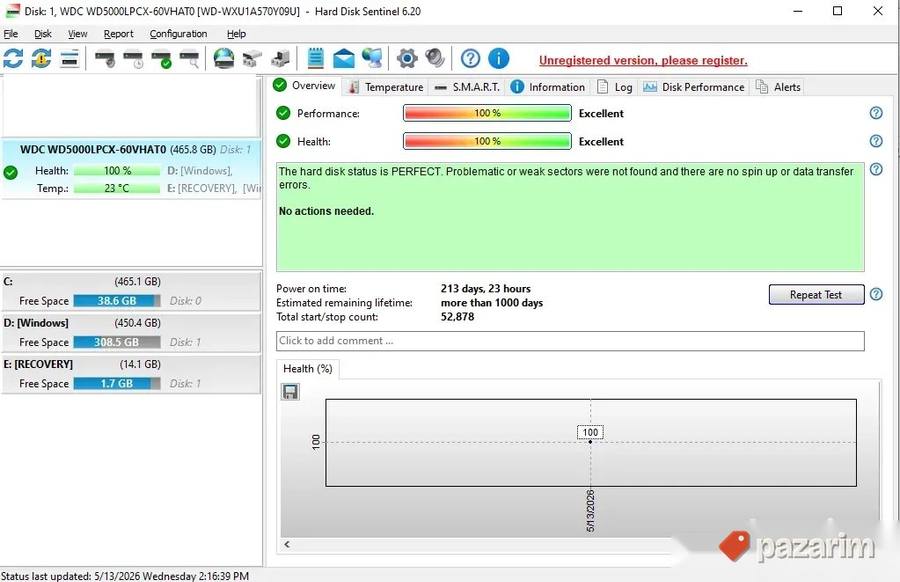Click the blue Refresh arrows toolbar icon
The image size is (900, 582).
(13, 59)
